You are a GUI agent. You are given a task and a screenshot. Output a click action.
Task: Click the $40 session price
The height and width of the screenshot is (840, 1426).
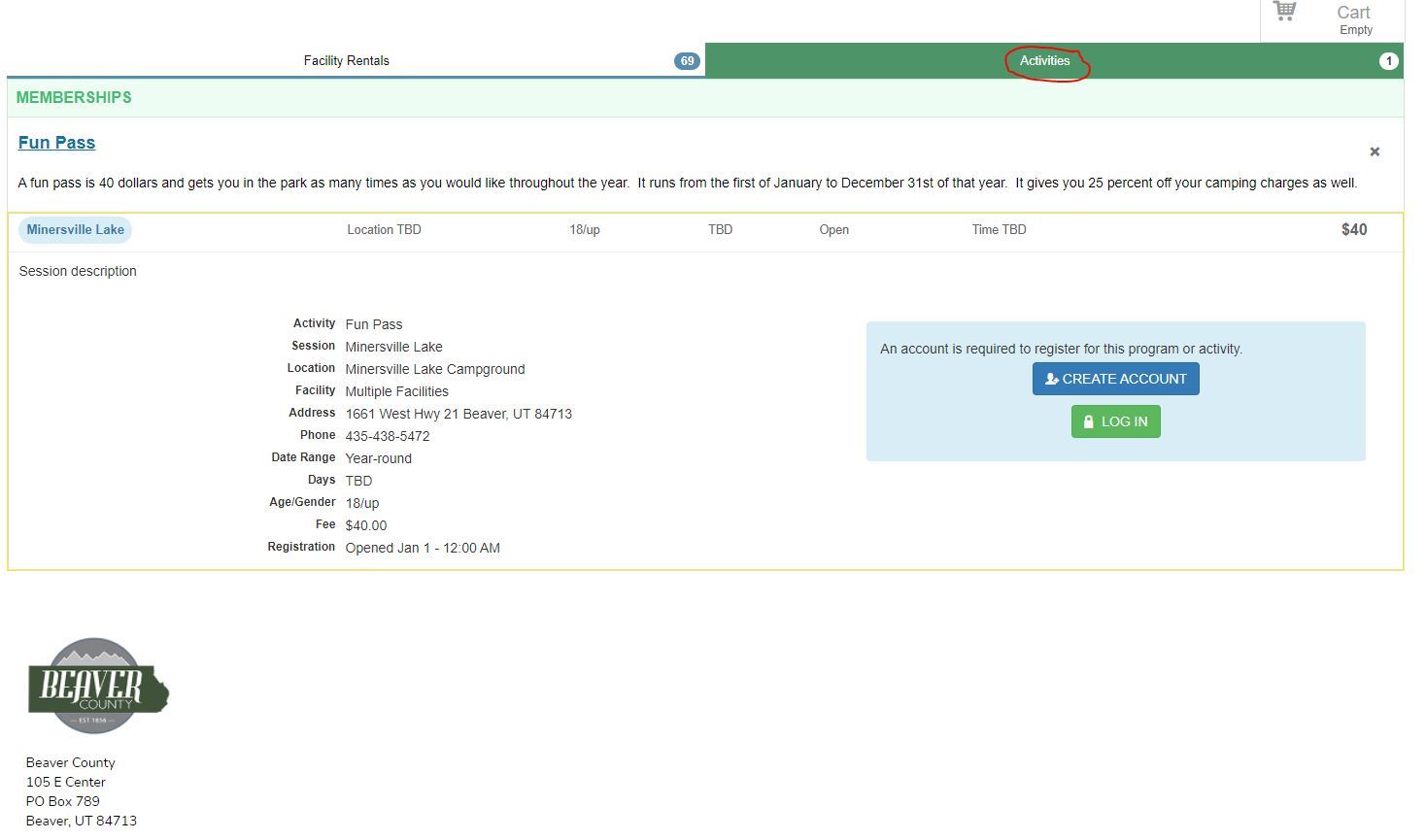(x=1353, y=230)
